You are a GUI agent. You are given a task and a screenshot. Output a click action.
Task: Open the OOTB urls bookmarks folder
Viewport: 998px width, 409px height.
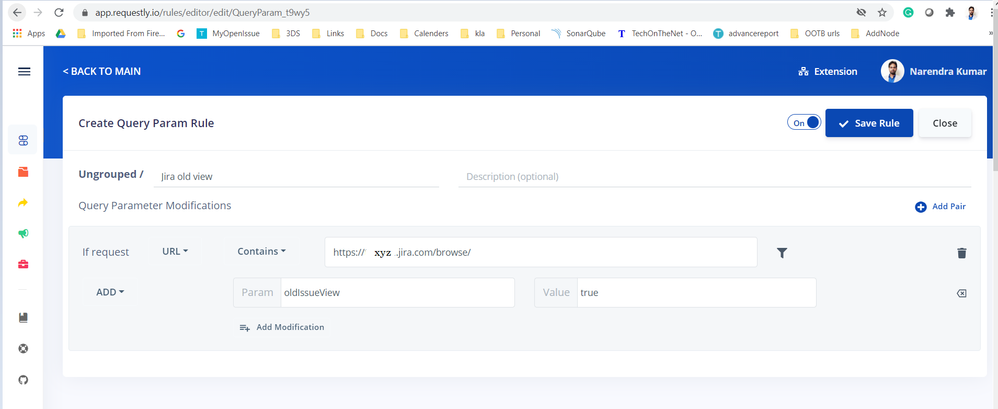click(814, 33)
